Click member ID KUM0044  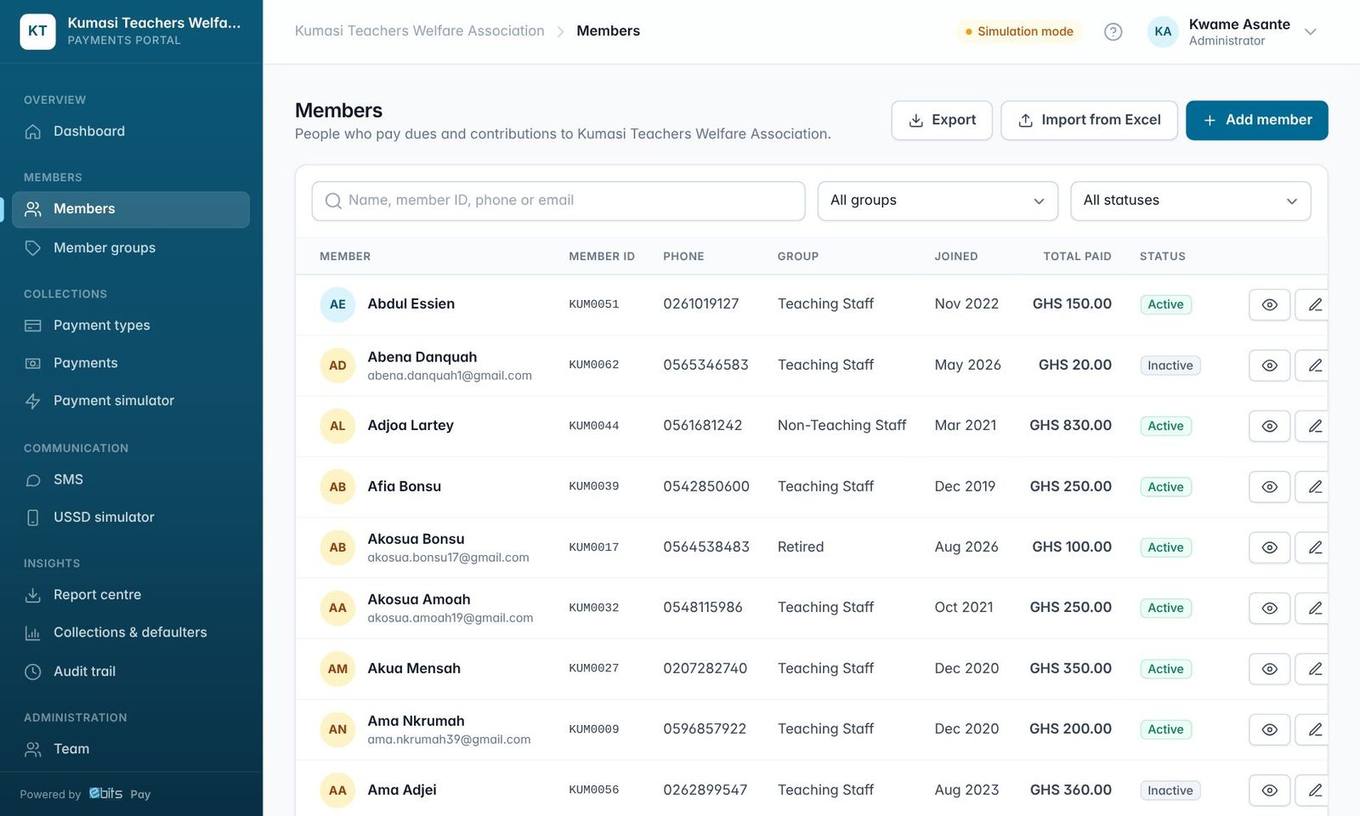coord(594,426)
